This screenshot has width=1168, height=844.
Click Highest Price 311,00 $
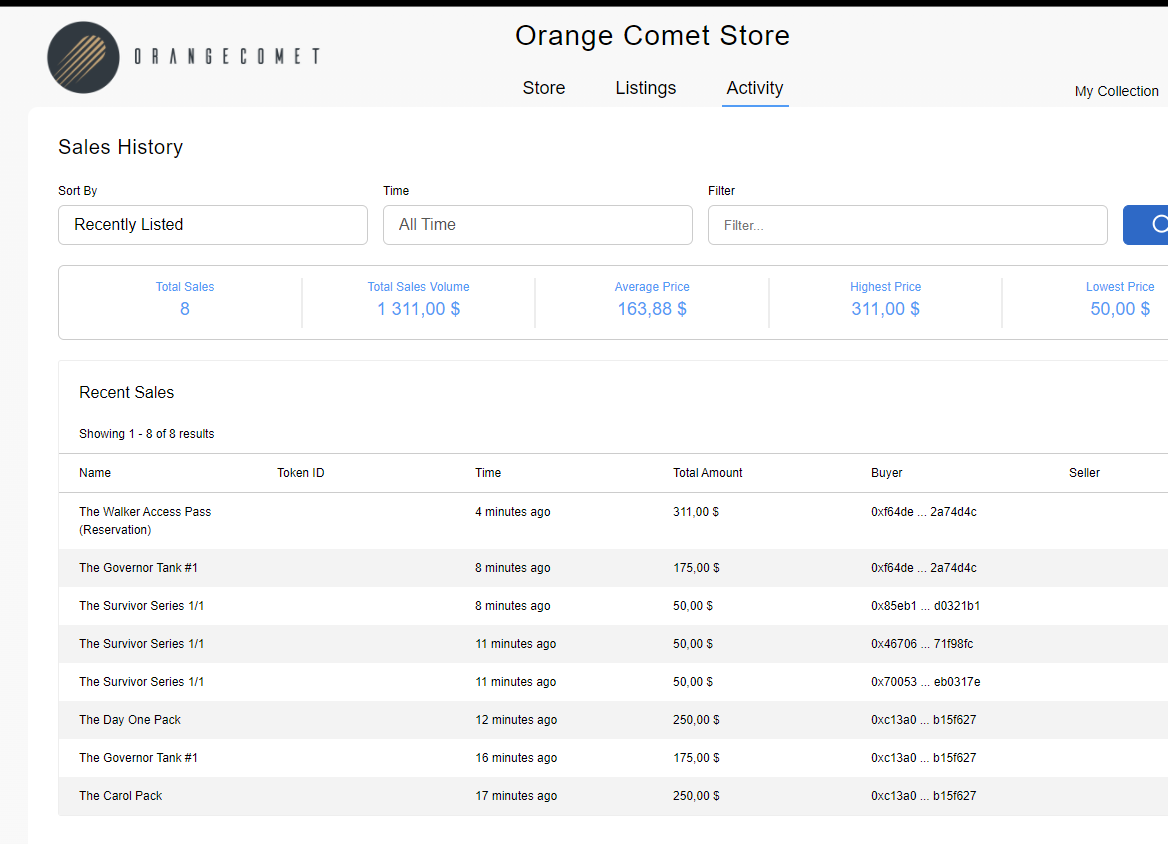885,308
